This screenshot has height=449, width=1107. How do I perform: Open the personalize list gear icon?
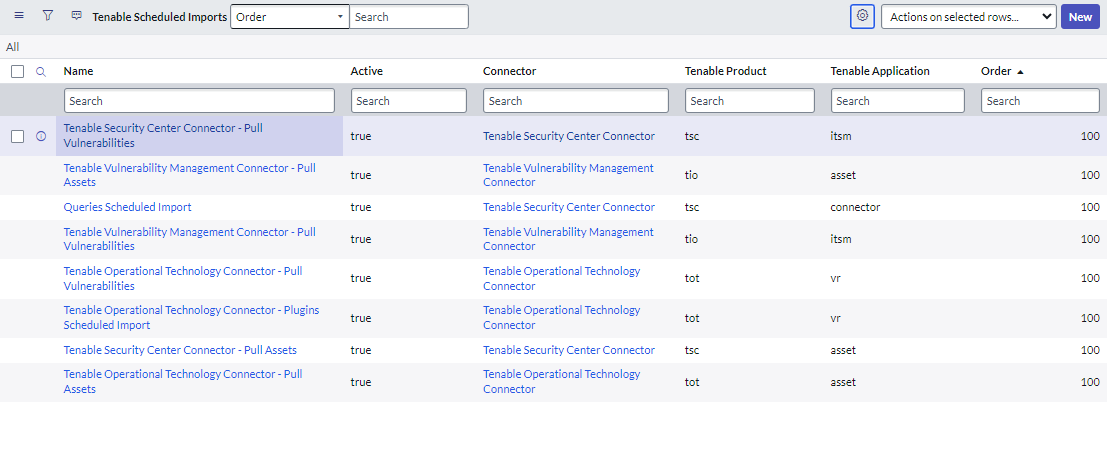[862, 16]
